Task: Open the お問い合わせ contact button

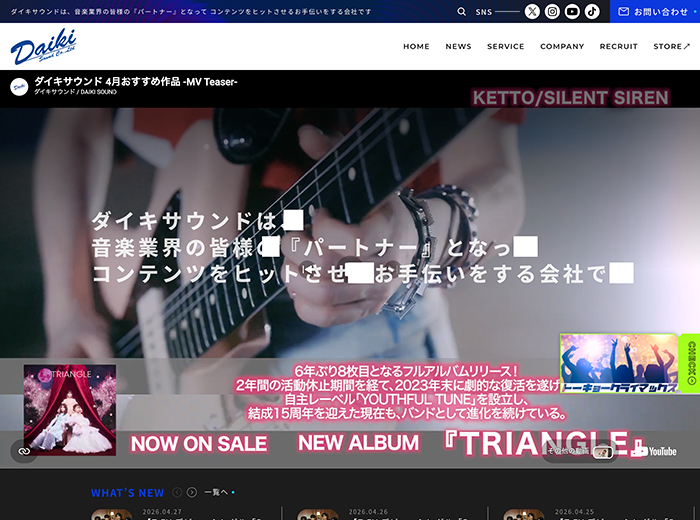Action: pyautogui.click(x=654, y=12)
